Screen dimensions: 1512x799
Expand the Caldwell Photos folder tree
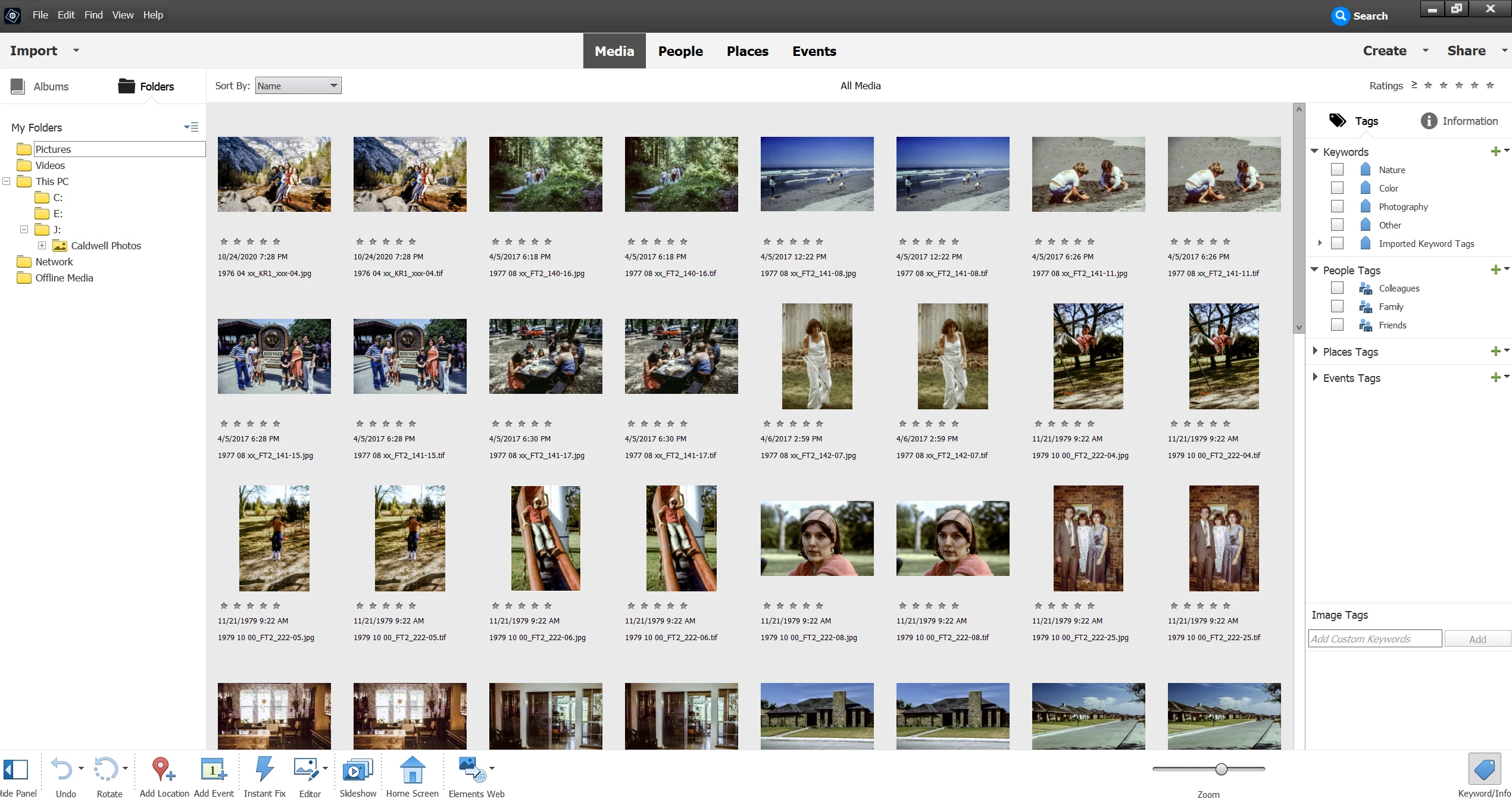tap(42, 246)
